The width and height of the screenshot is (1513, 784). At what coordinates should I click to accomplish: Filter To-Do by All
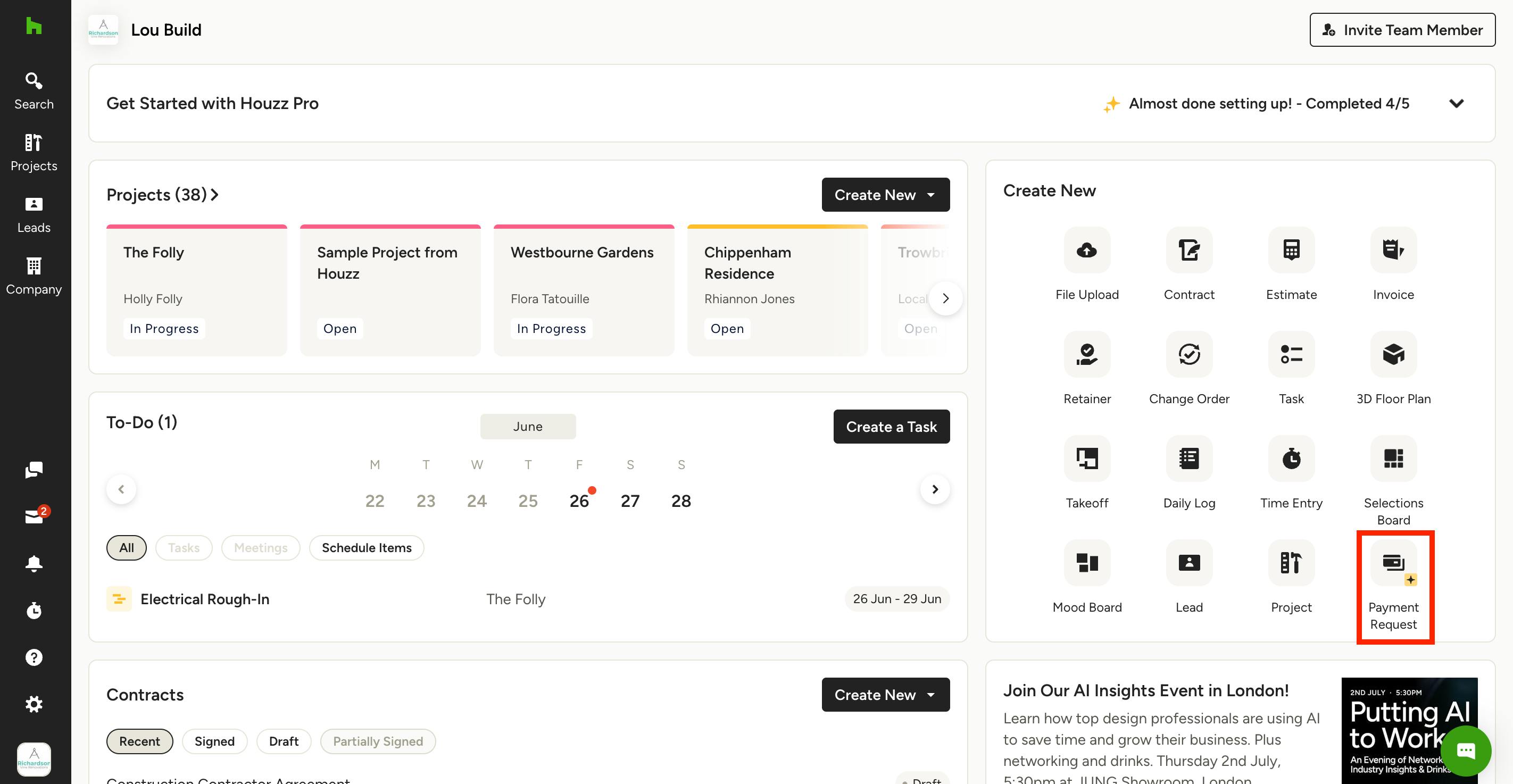tap(126, 547)
